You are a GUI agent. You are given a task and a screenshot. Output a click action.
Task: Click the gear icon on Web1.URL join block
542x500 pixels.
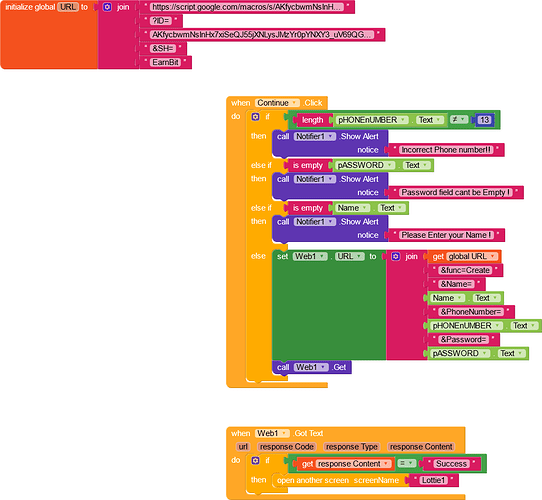[395, 256]
